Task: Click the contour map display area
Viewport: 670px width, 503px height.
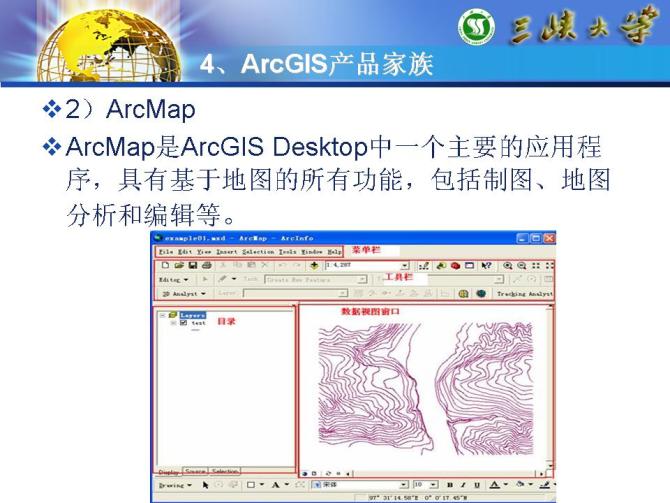Action: pos(426,389)
